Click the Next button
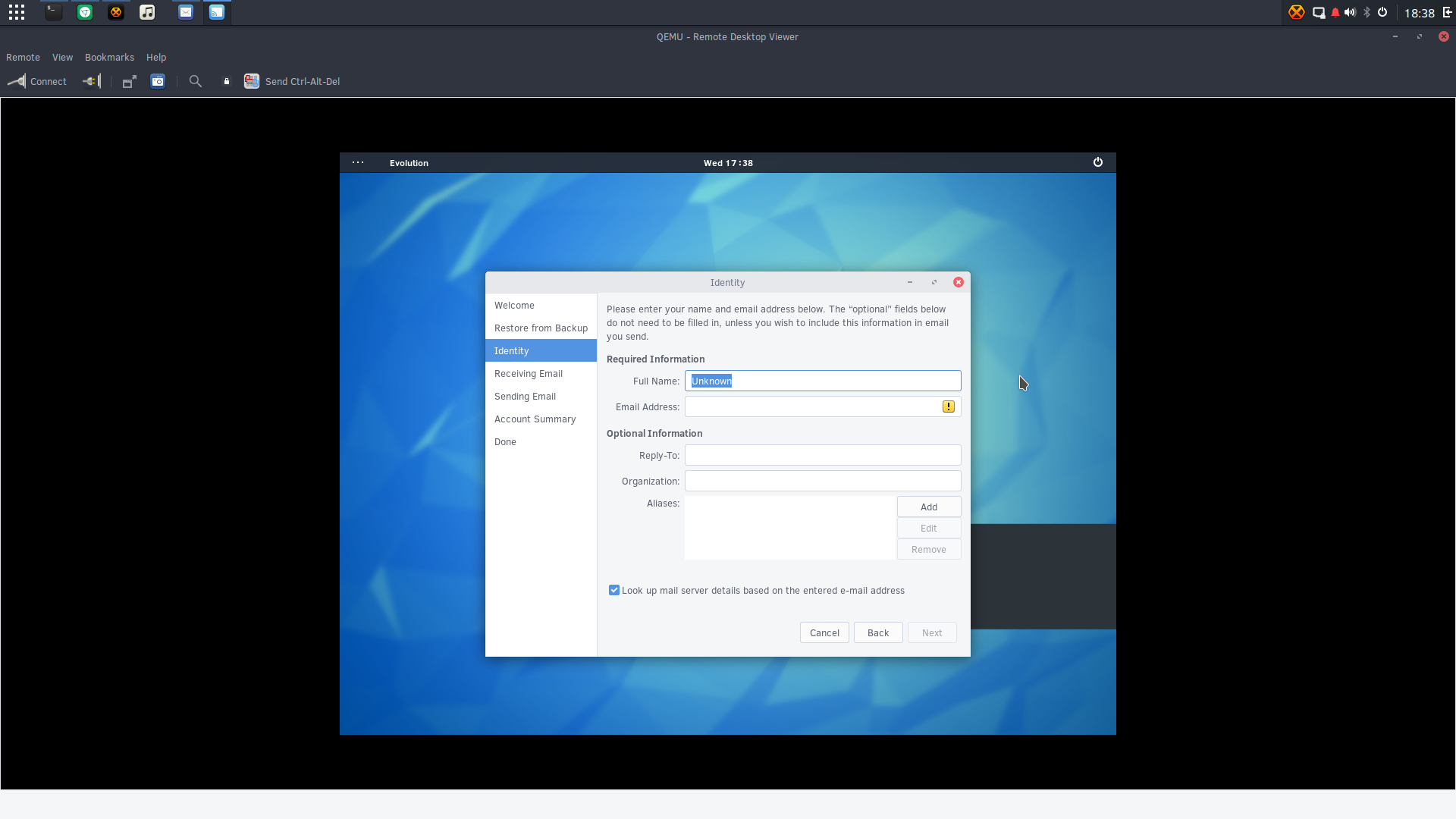This screenshot has width=1456, height=819. [x=932, y=632]
